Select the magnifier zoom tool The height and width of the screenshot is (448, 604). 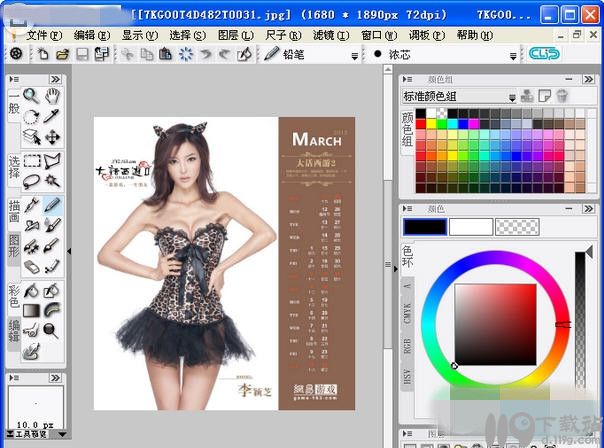pos(31,96)
